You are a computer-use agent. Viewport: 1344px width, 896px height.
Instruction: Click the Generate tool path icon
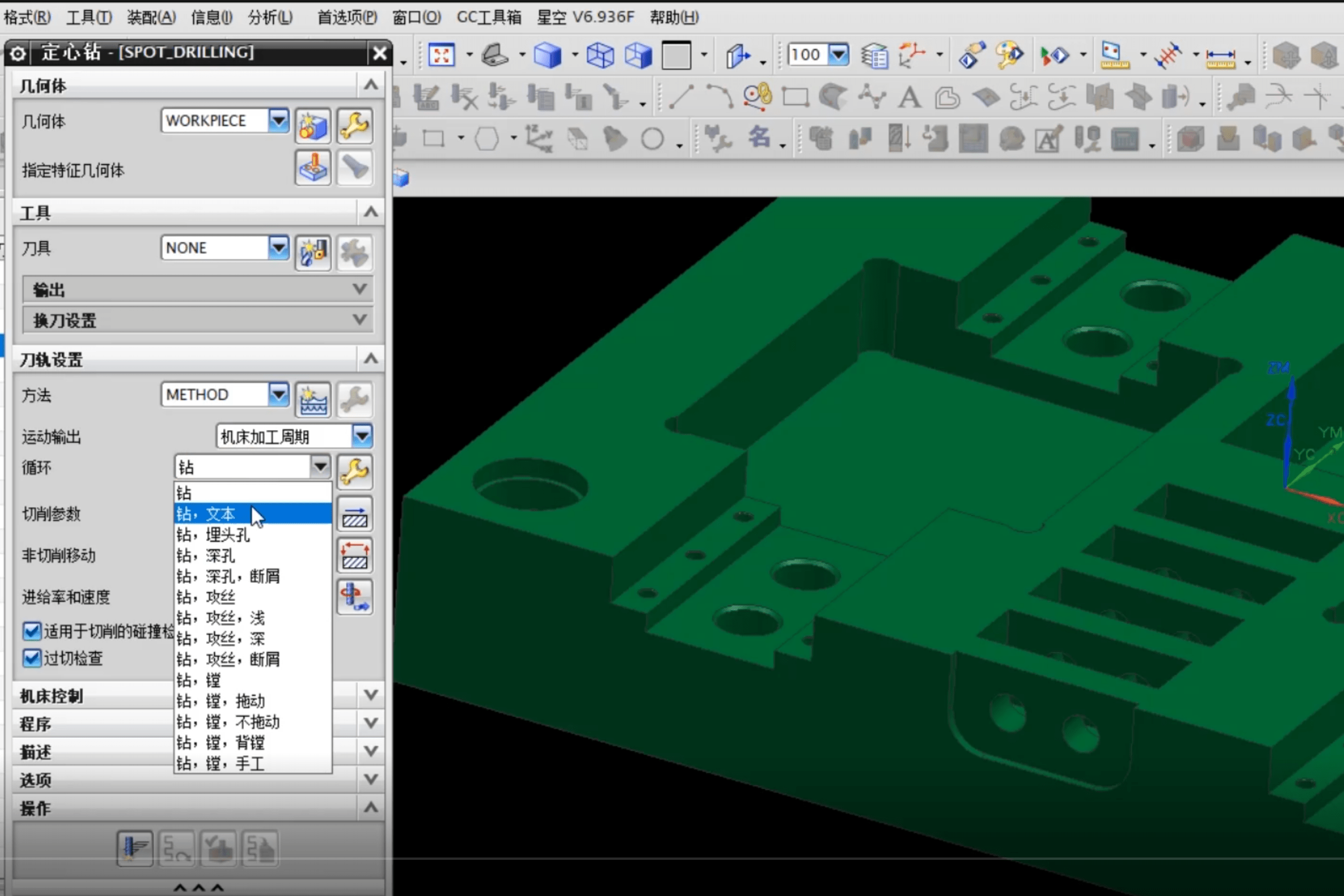point(134,848)
